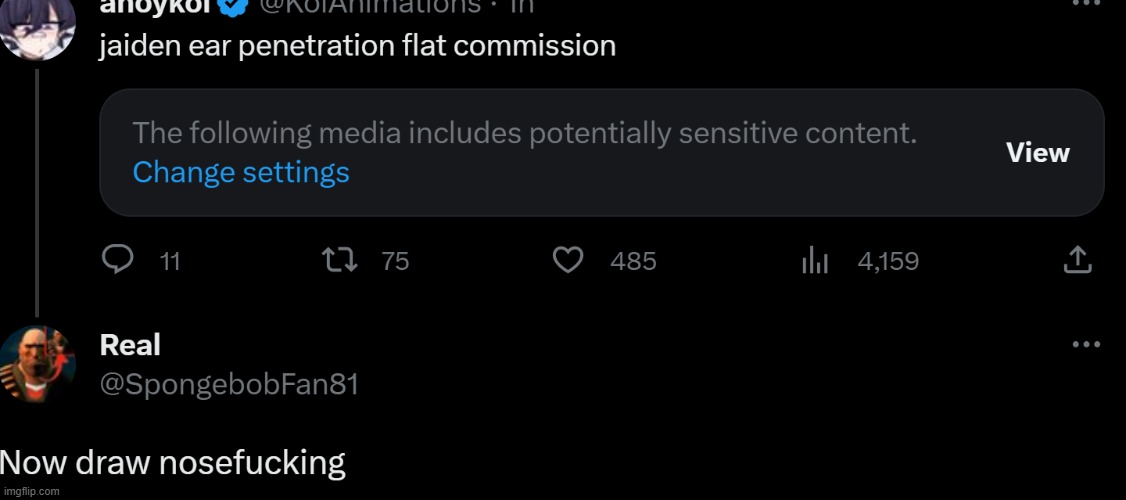Image resolution: width=1126 pixels, height=500 pixels.
Task: Open Real's profile picture
Action: (37, 363)
